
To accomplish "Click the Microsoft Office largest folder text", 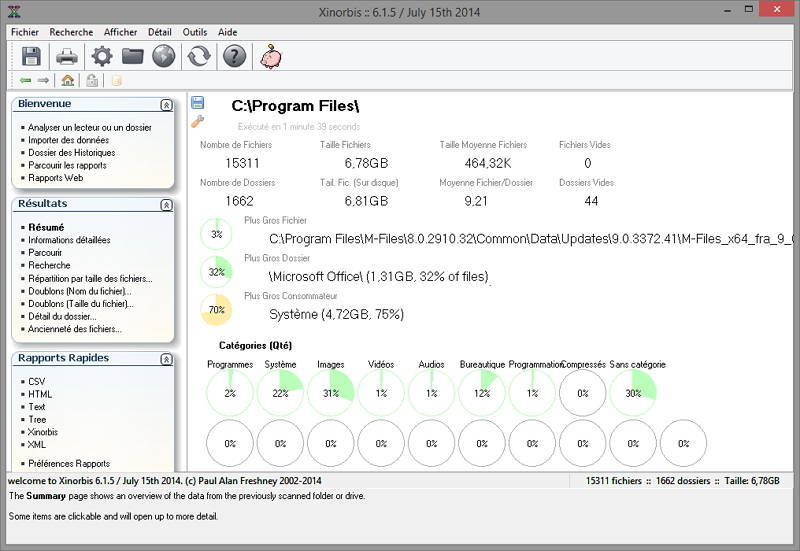I will point(379,277).
